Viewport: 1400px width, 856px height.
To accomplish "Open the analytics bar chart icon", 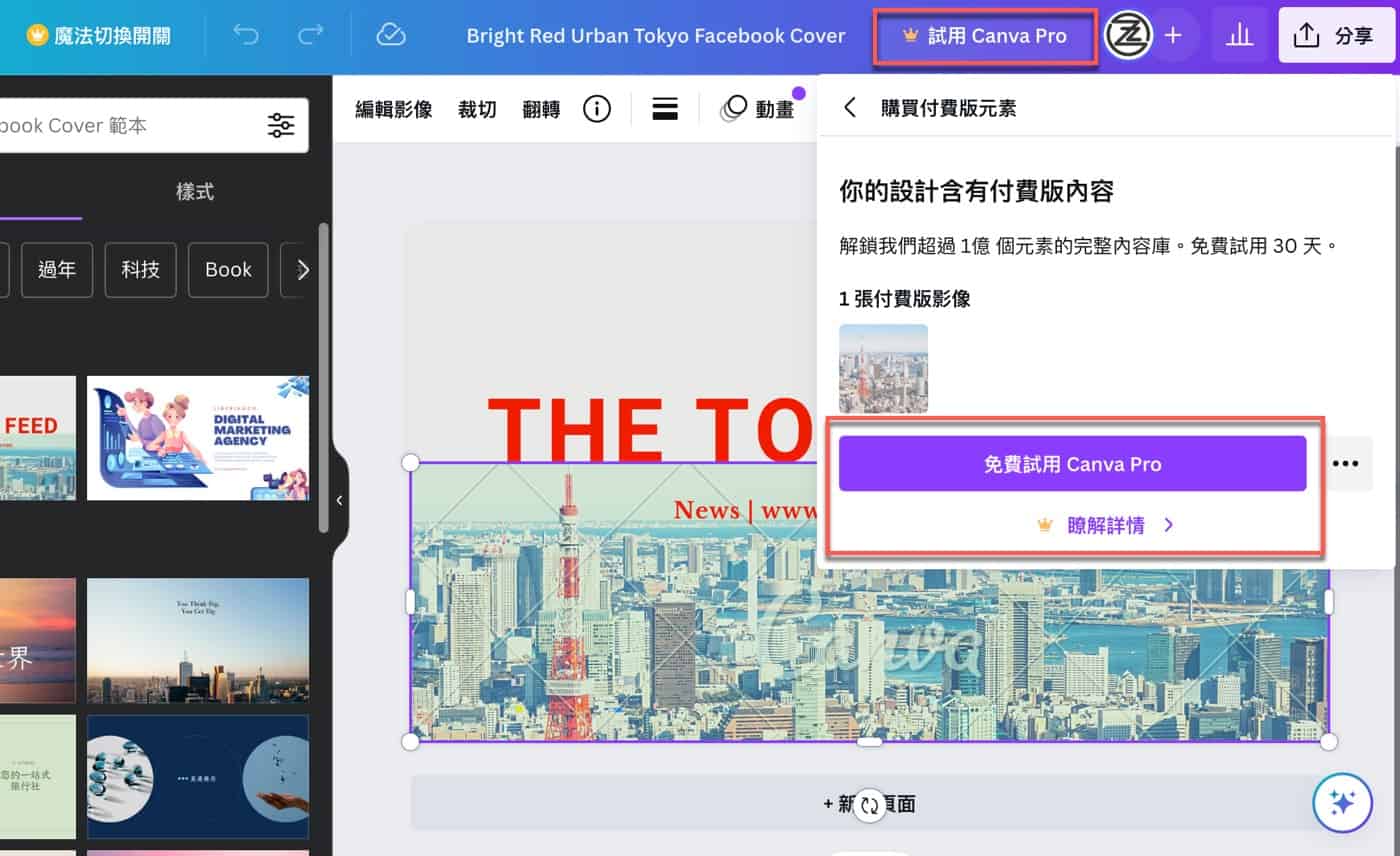I will [1240, 36].
